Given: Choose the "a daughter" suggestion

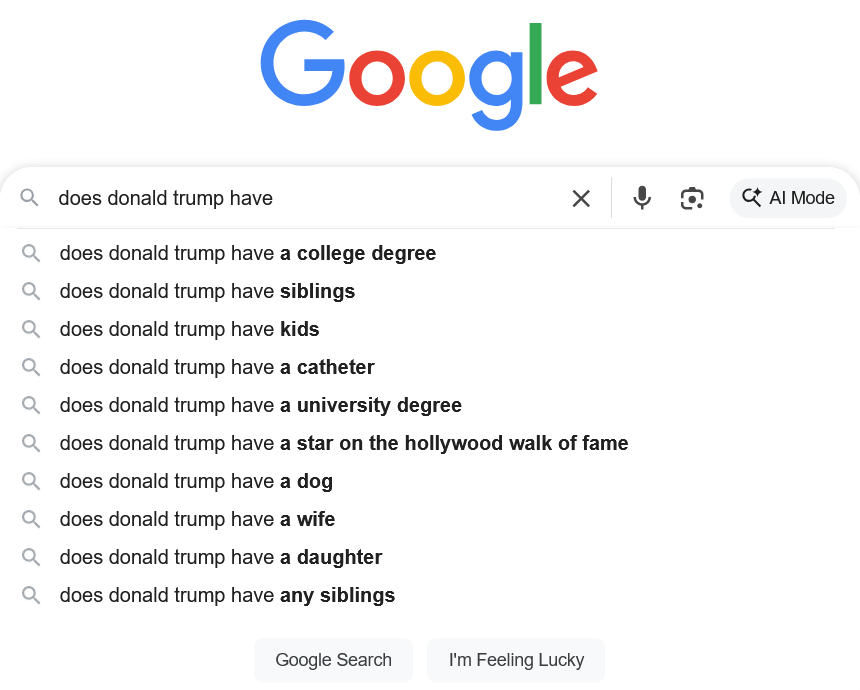Looking at the screenshot, I should point(220,557).
